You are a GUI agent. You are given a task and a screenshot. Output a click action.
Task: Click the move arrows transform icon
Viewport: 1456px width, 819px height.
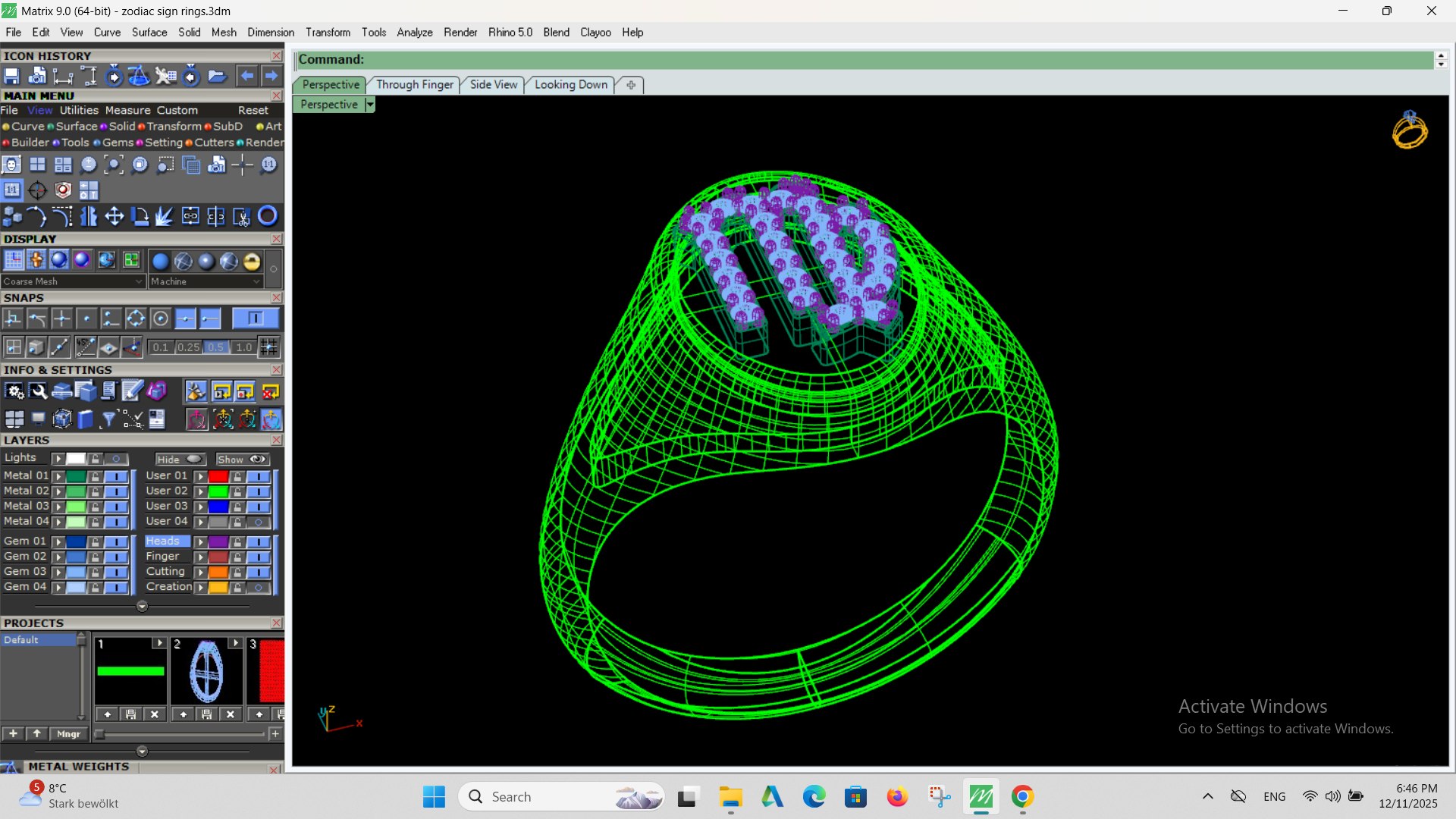115,217
